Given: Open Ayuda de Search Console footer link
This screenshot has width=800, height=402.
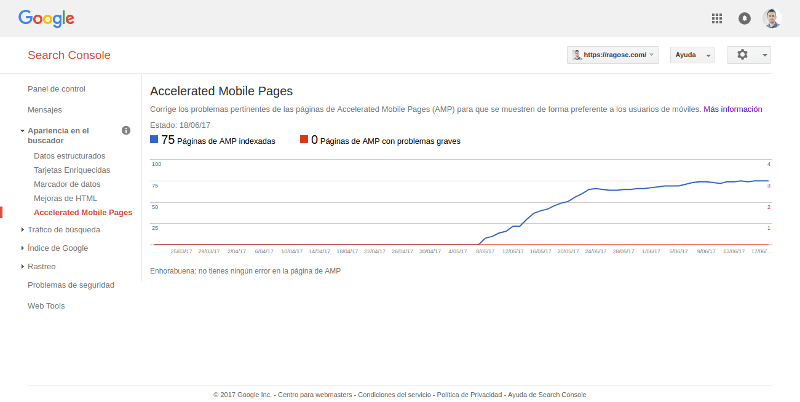Looking at the screenshot, I should coord(546,394).
